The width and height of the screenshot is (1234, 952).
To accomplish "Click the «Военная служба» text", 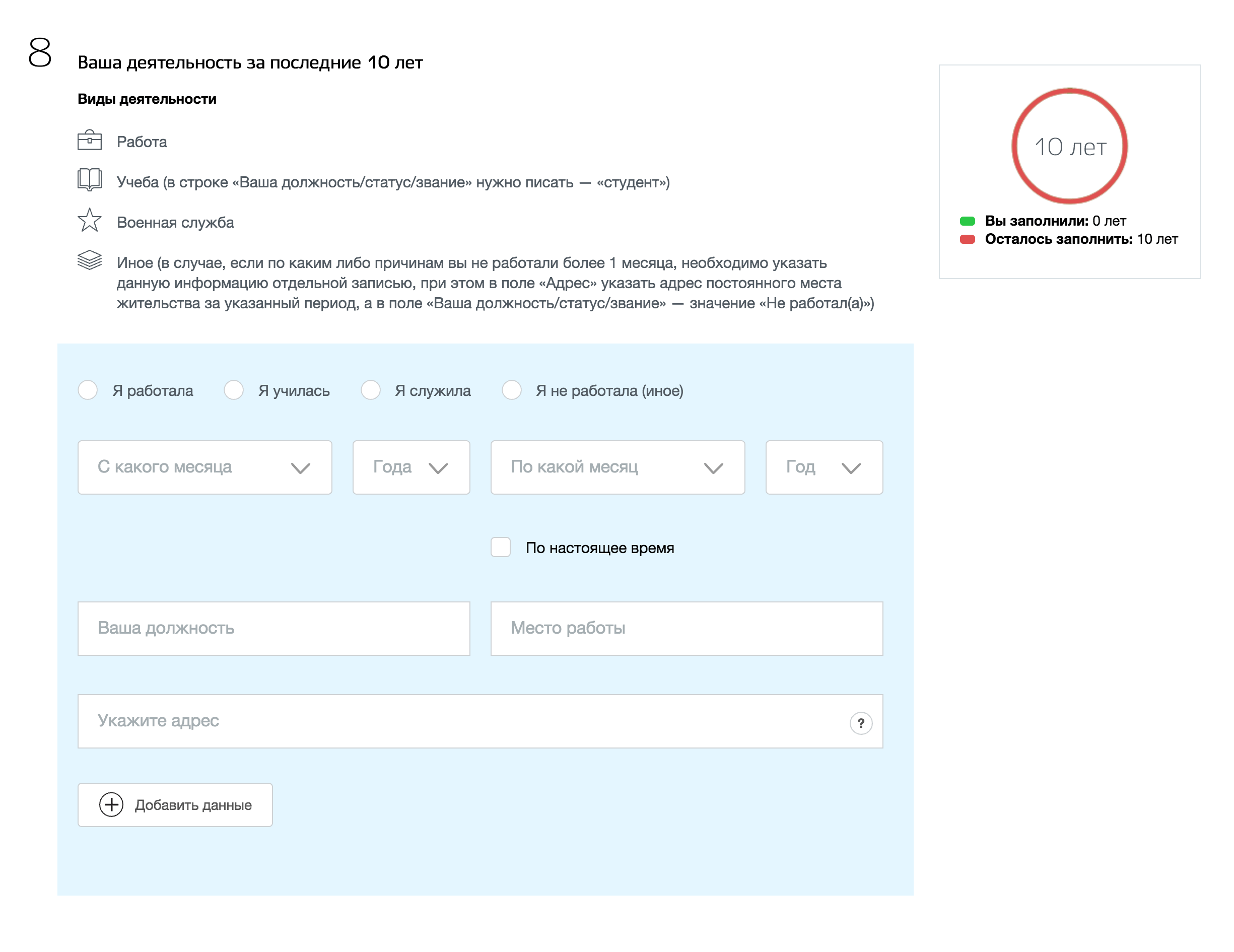I will pos(175,223).
